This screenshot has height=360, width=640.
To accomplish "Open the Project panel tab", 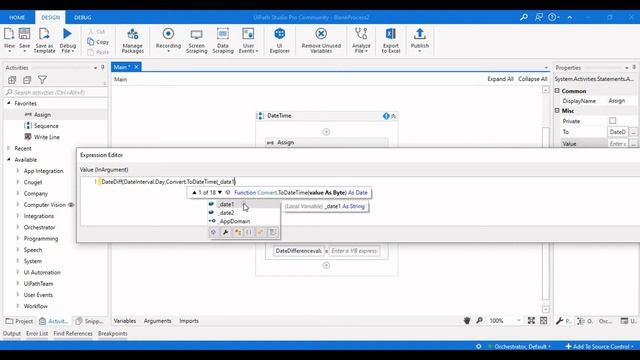I will coord(19,321).
